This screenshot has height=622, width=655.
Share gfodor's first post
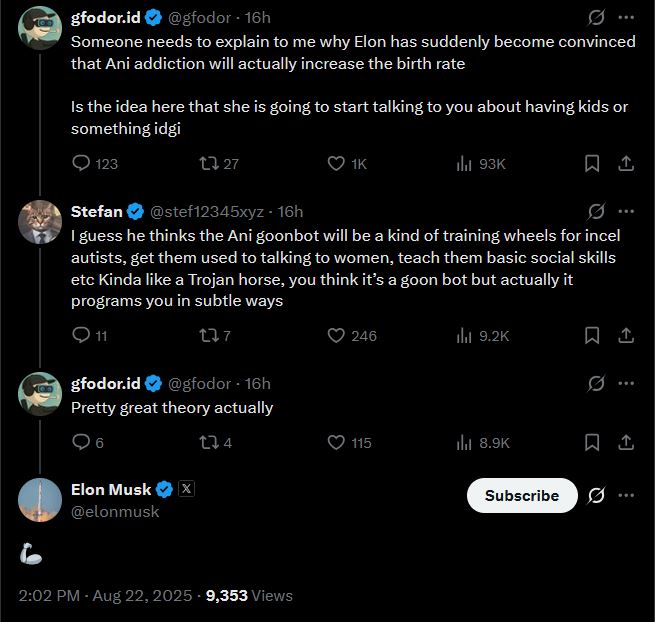click(x=626, y=164)
